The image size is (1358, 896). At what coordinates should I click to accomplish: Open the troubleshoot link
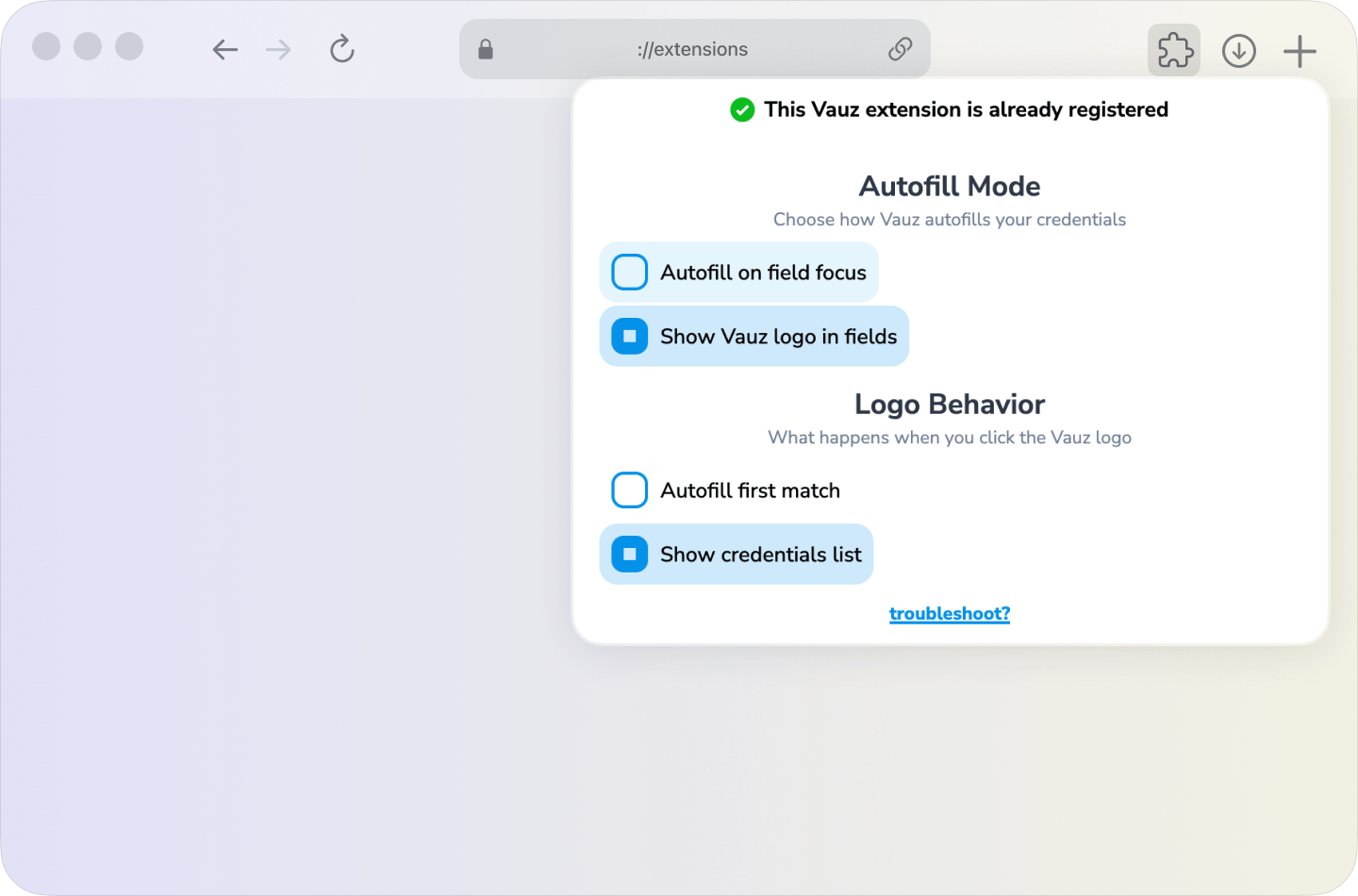click(949, 613)
